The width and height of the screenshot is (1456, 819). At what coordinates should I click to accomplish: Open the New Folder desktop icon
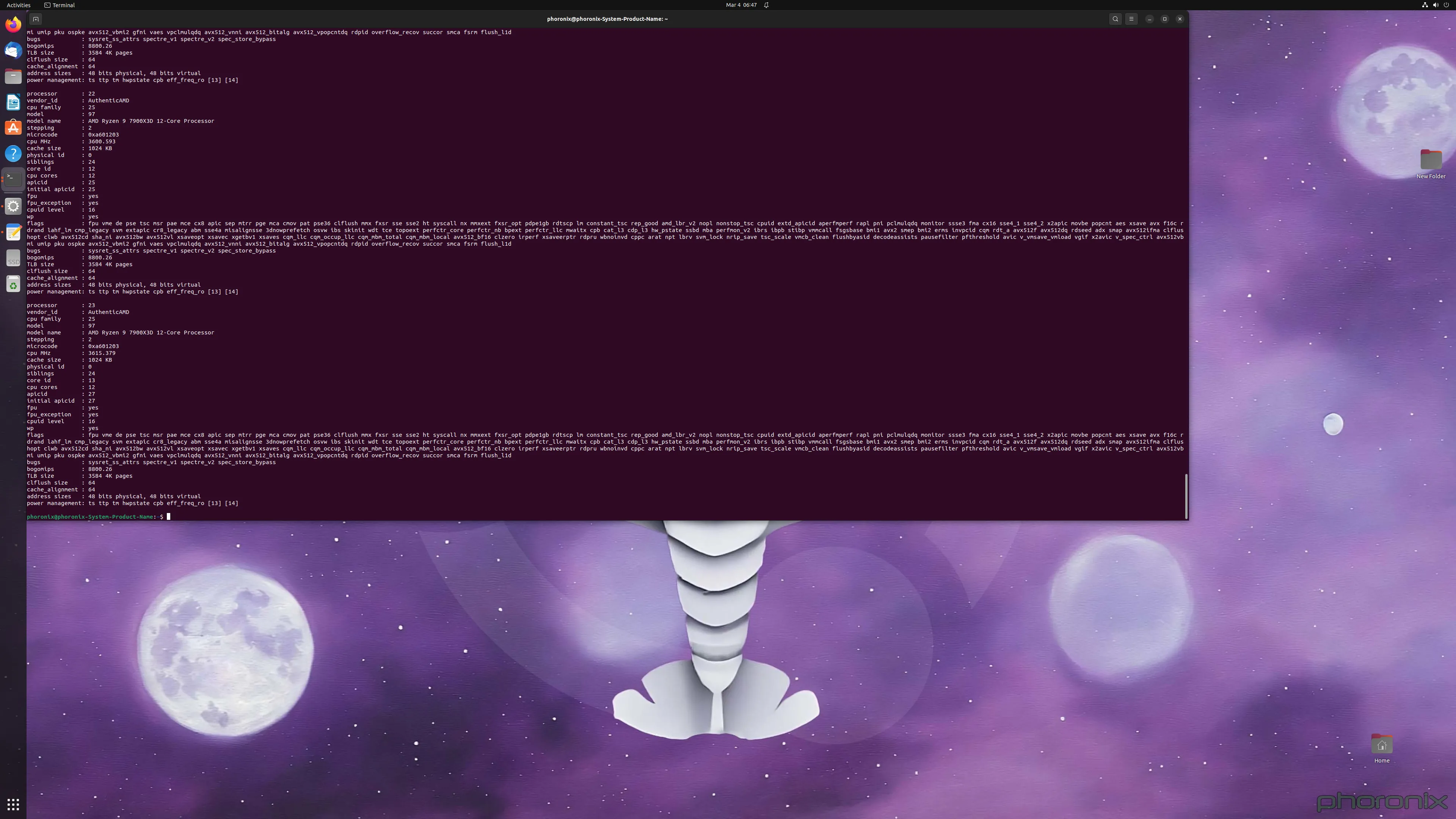tap(1431, 164)
